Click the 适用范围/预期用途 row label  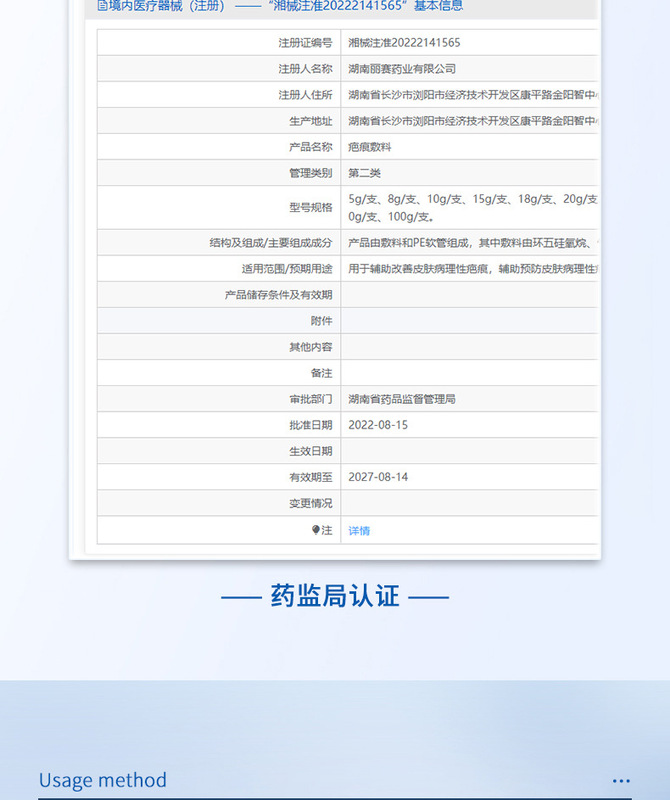tap(287, 269)
